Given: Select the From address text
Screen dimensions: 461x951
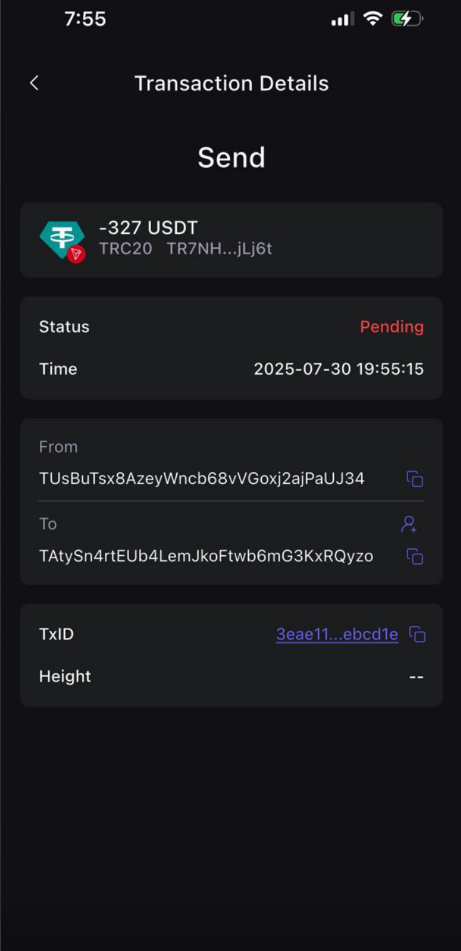Looking at the screenshot, I should pyautogui.click(x=201, y=479).
